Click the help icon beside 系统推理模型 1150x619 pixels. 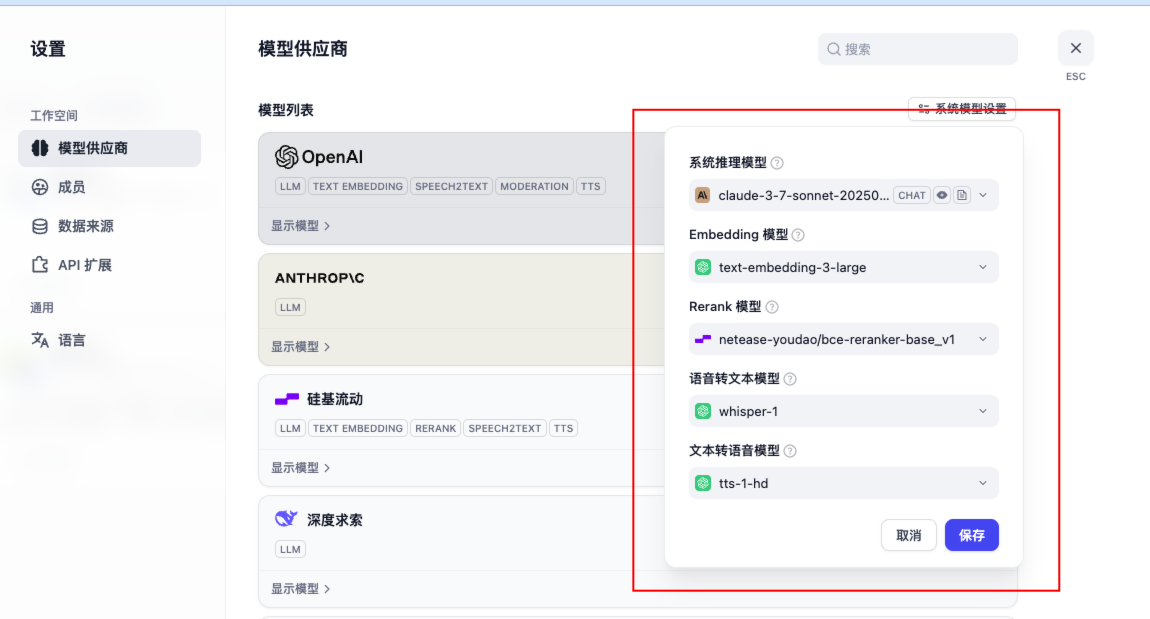[777, 163]
